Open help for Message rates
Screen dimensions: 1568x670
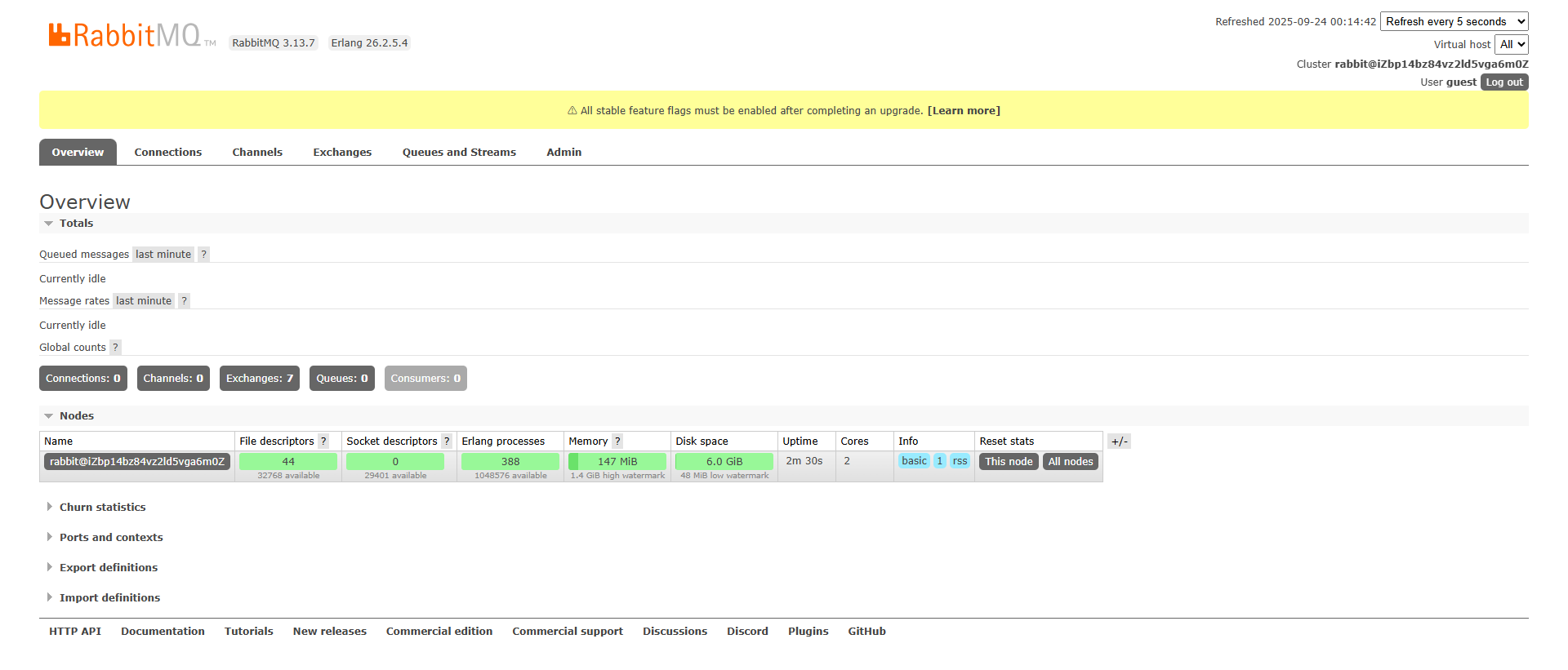(x=185, y=301)
